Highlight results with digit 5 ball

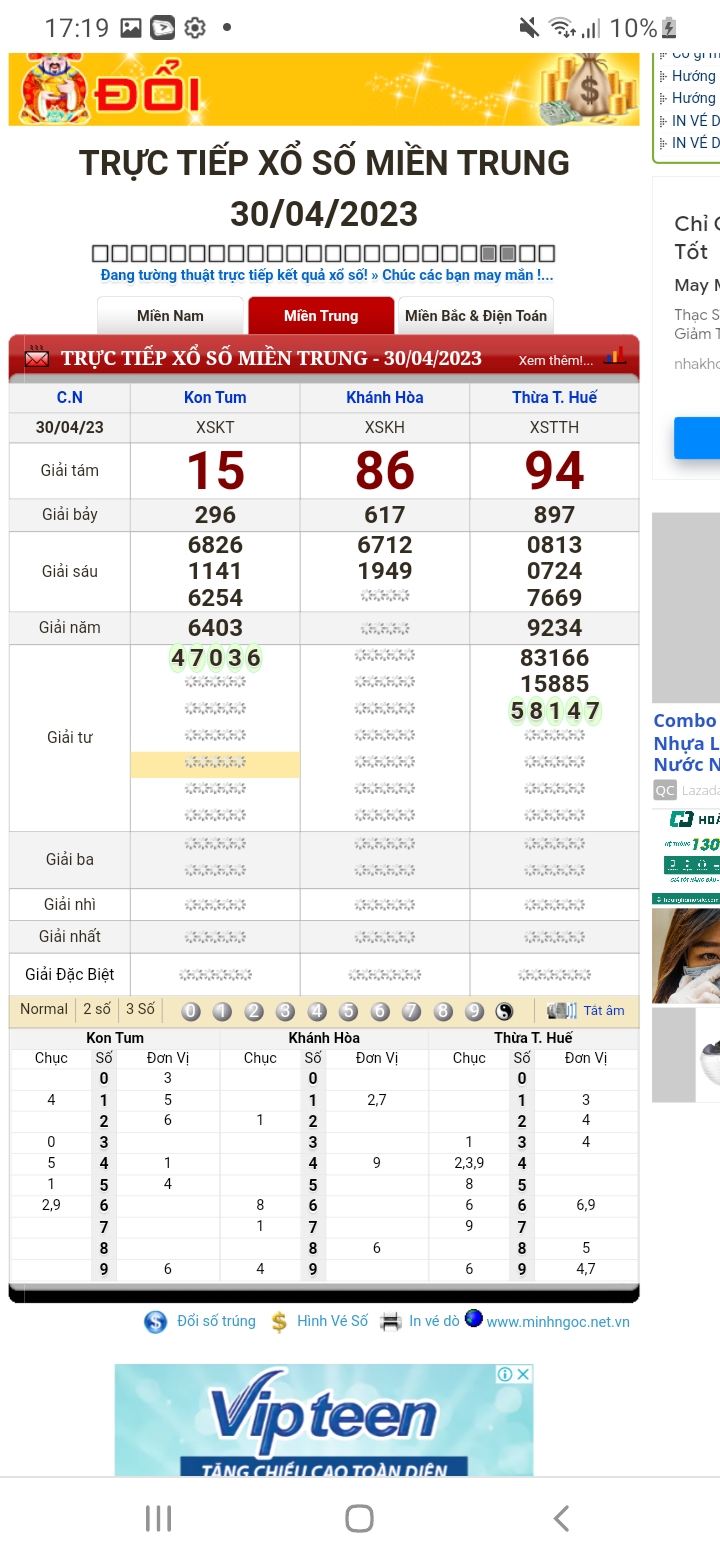tap(348, 1011)
